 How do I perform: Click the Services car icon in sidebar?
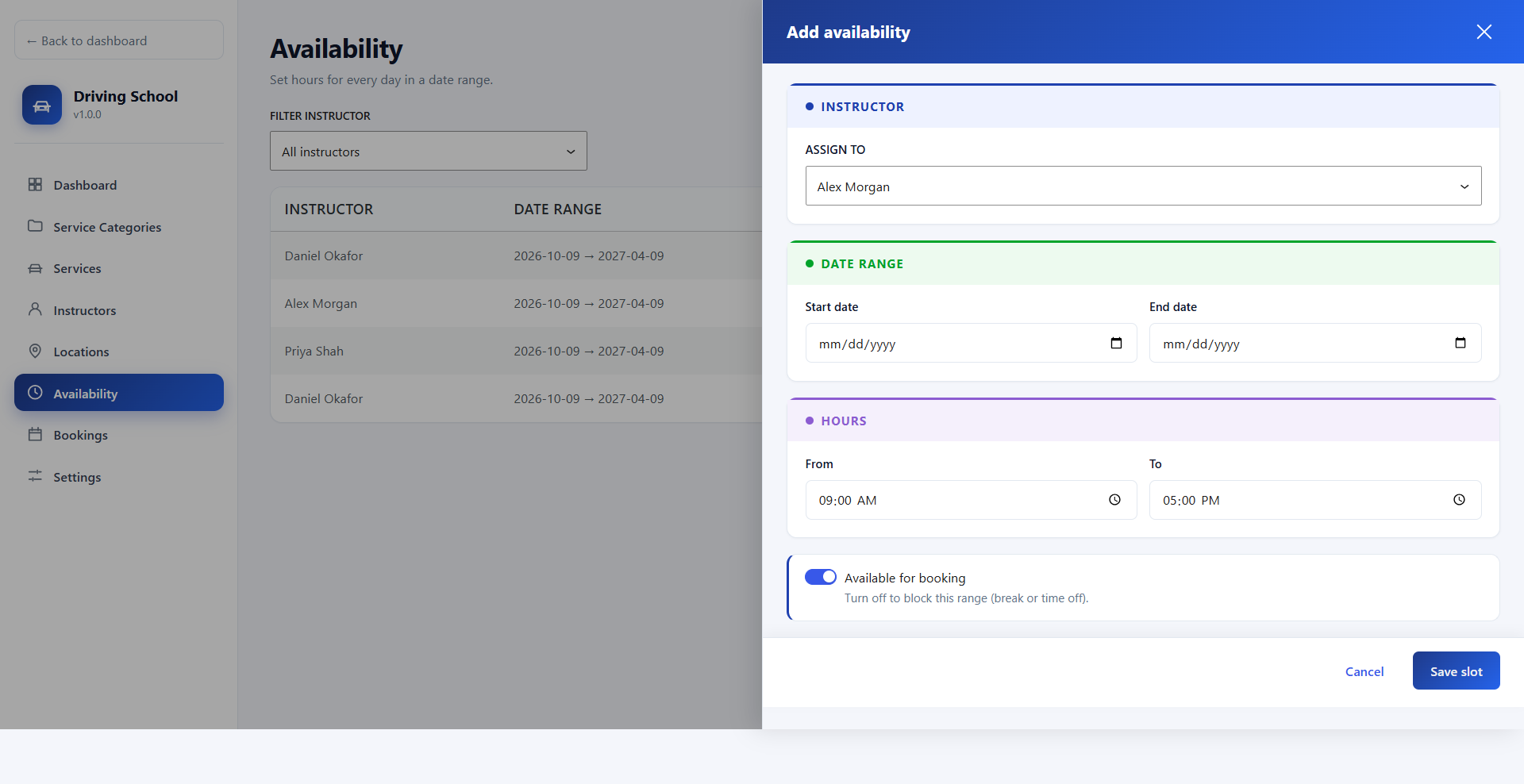[35, 268]
